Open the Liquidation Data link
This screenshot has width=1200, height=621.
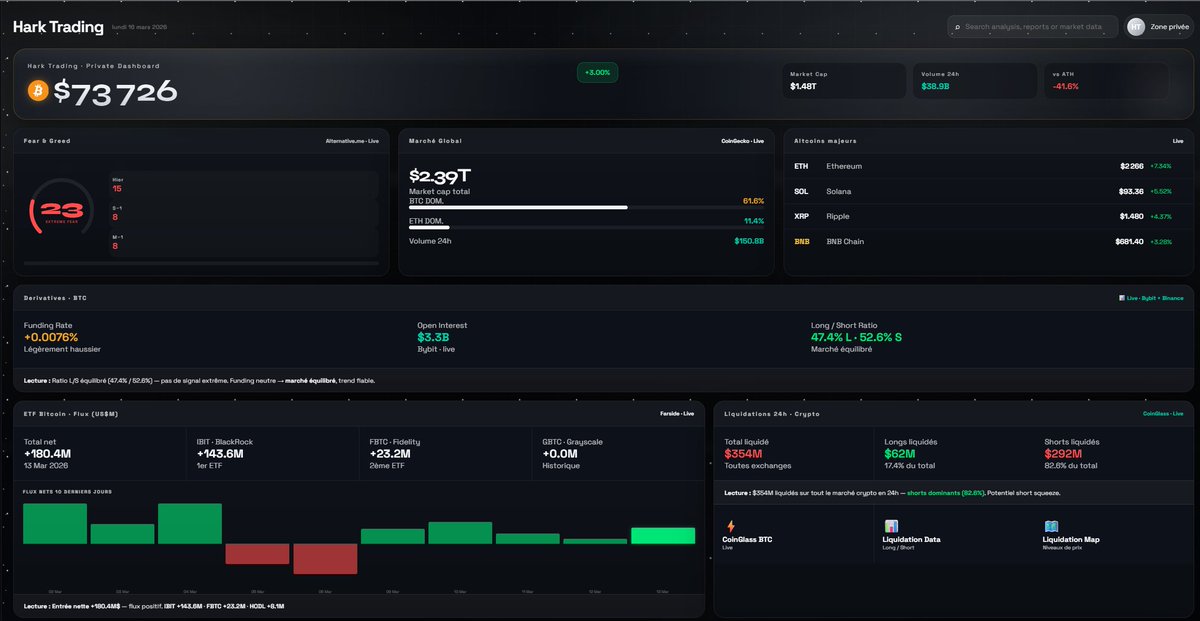[x=912, y=540]
